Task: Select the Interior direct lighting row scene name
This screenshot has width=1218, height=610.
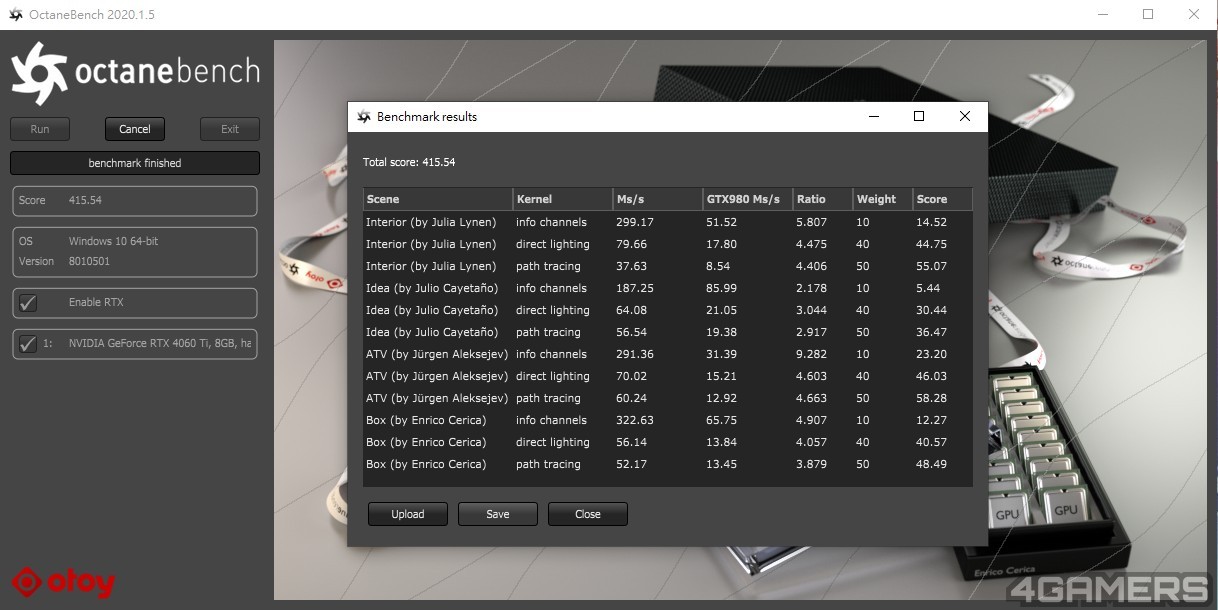Action: pos(431,244)
